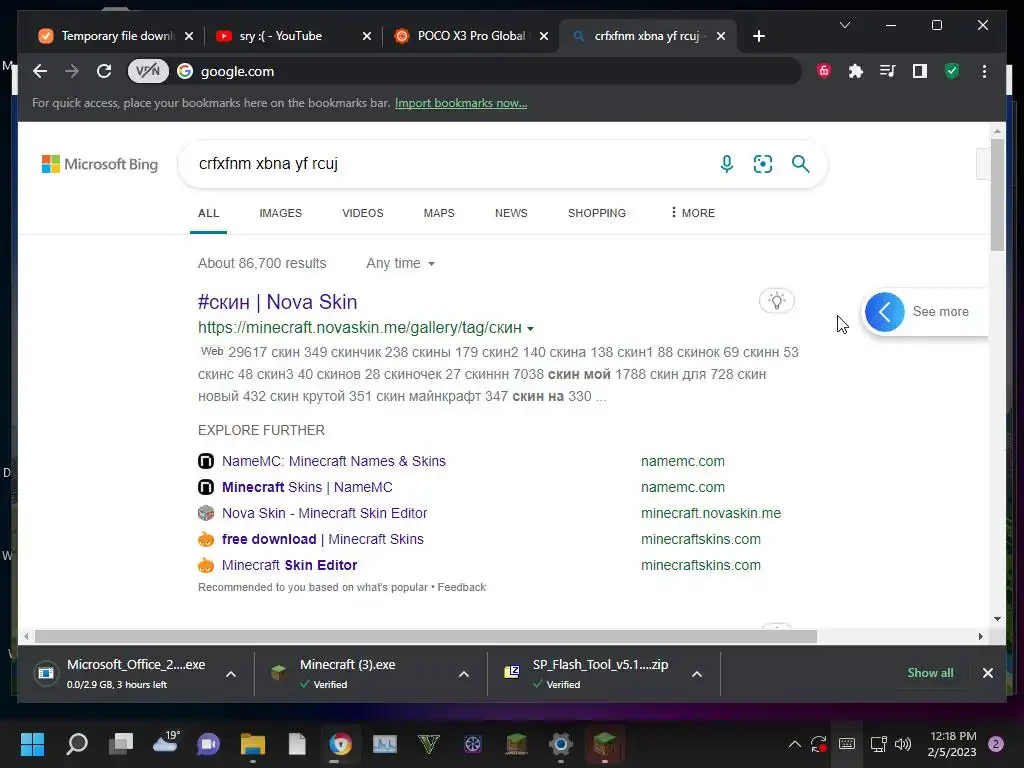Close the downloads bar
1024x768 pixels.
pyautogui.click(x=987, y=673)
